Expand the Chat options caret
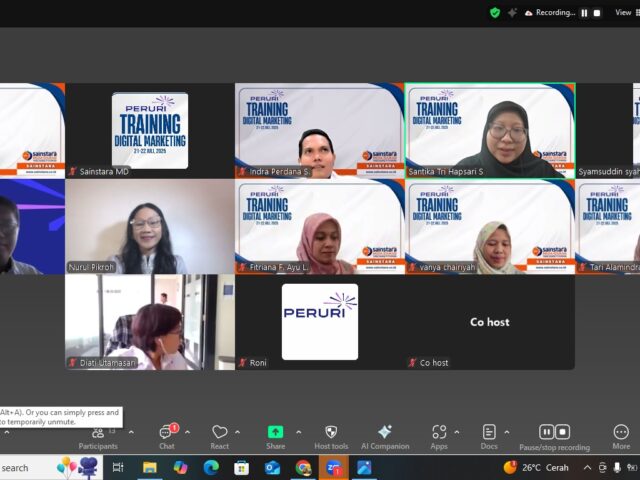This screenshot has height=480, width=640. (187, 432)
